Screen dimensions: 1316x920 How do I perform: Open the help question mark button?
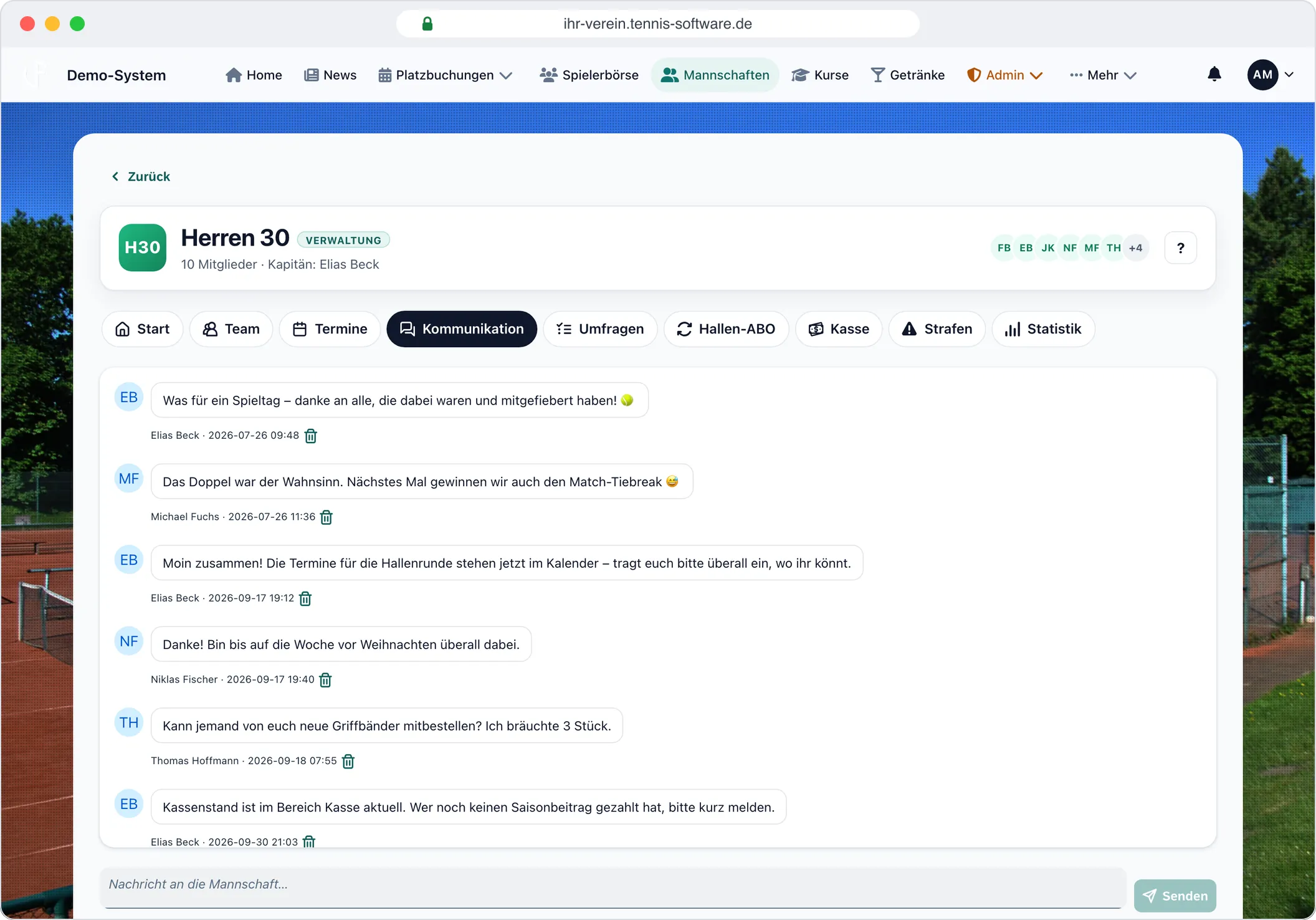click(1180, 248)
